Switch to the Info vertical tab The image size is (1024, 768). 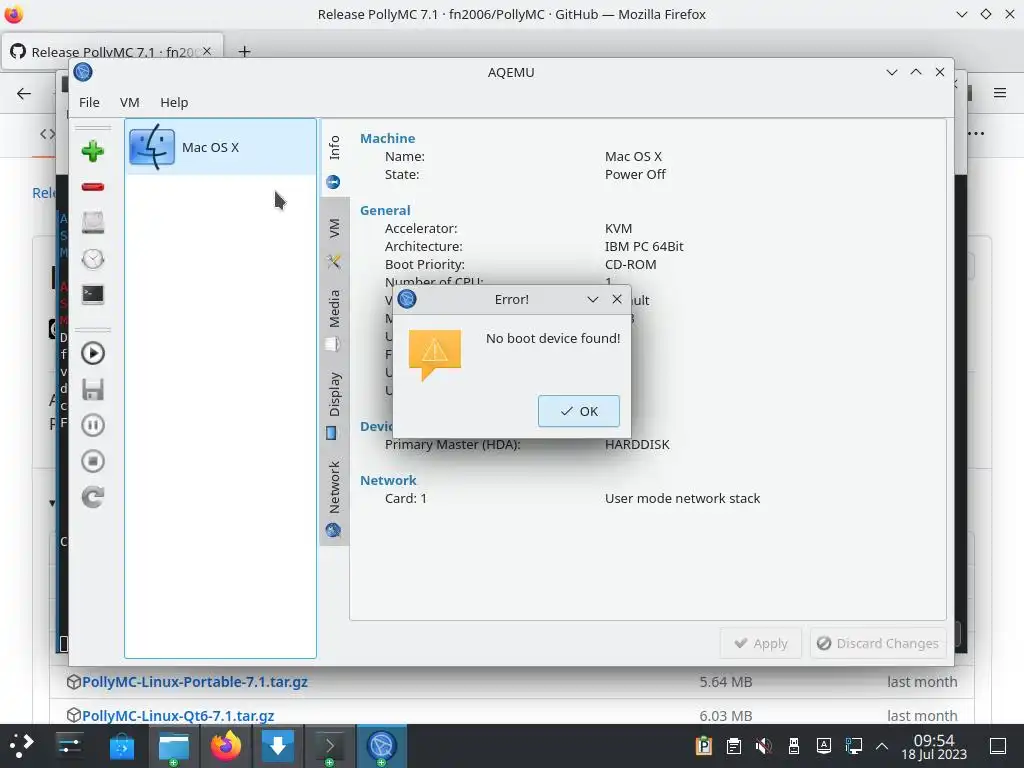[x=334, y=159]
